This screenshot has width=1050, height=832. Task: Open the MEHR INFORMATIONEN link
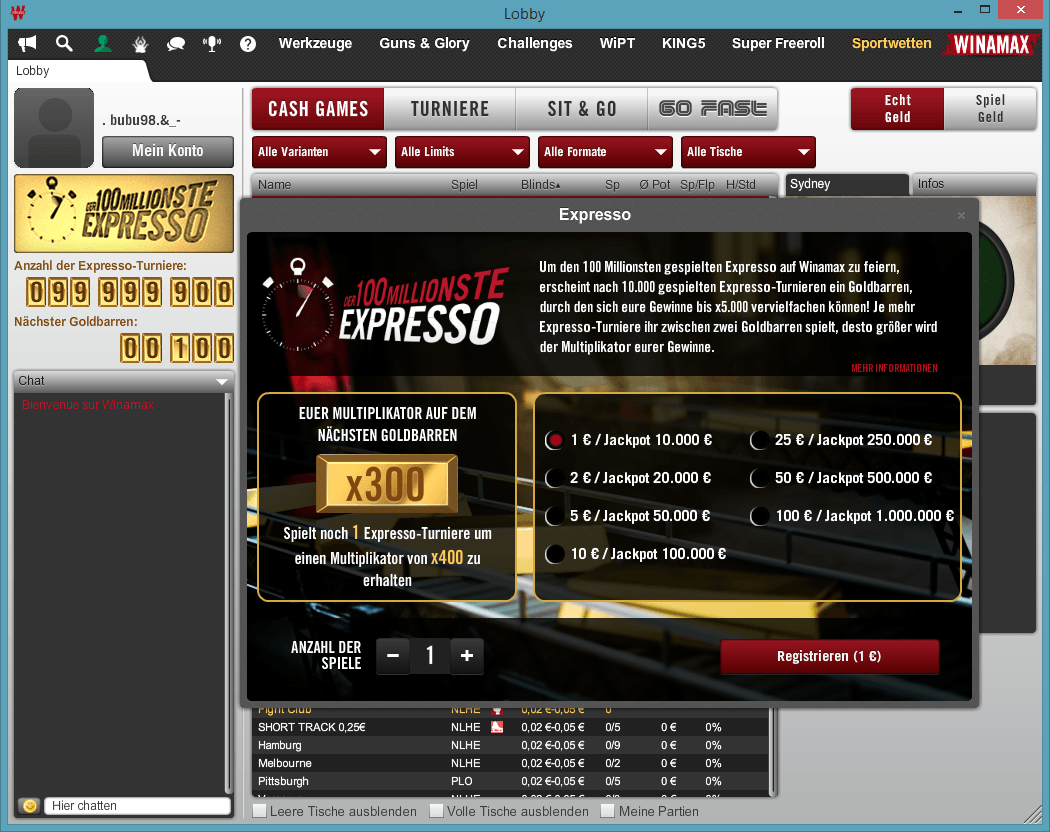[x=894, y=368]
